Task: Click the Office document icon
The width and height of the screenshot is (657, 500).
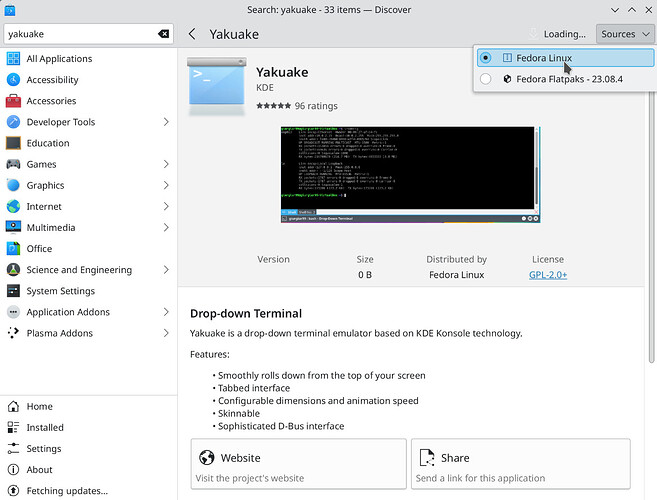Action: [x=13, y=249]
